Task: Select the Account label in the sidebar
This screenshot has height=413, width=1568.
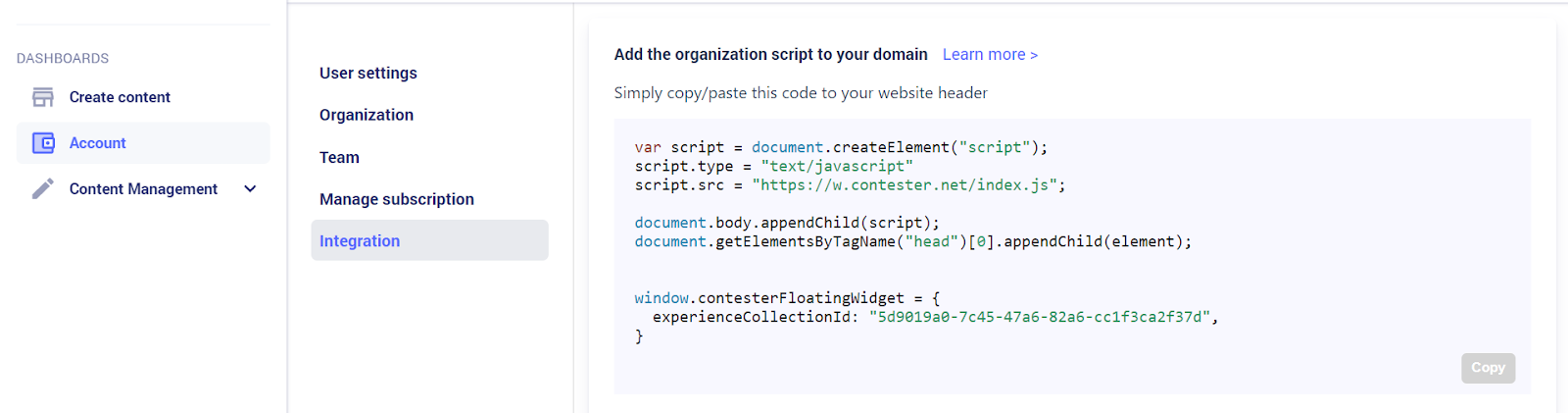Action: tap(98, 143)
